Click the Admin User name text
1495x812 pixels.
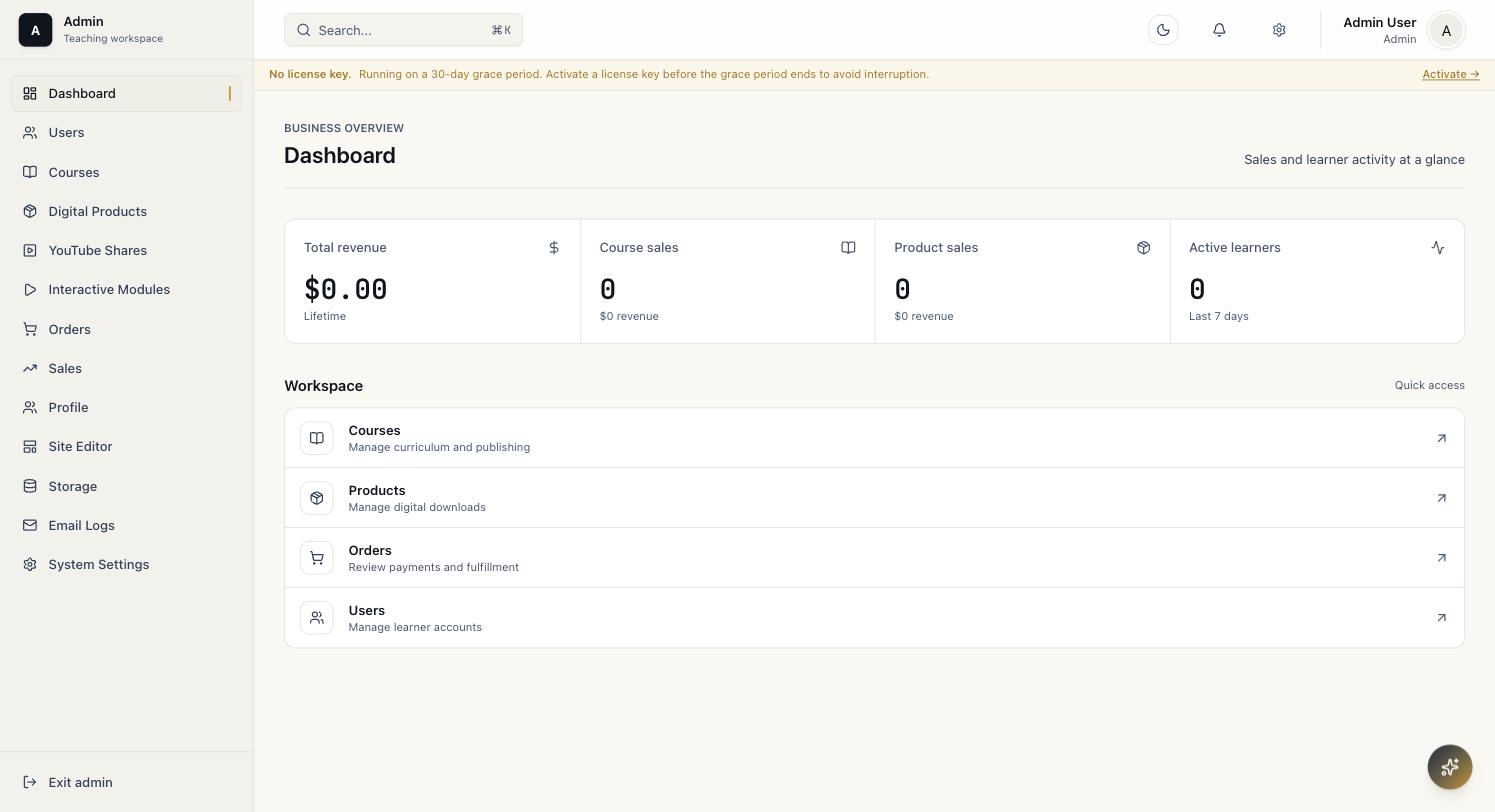[x=1379, y=22]
